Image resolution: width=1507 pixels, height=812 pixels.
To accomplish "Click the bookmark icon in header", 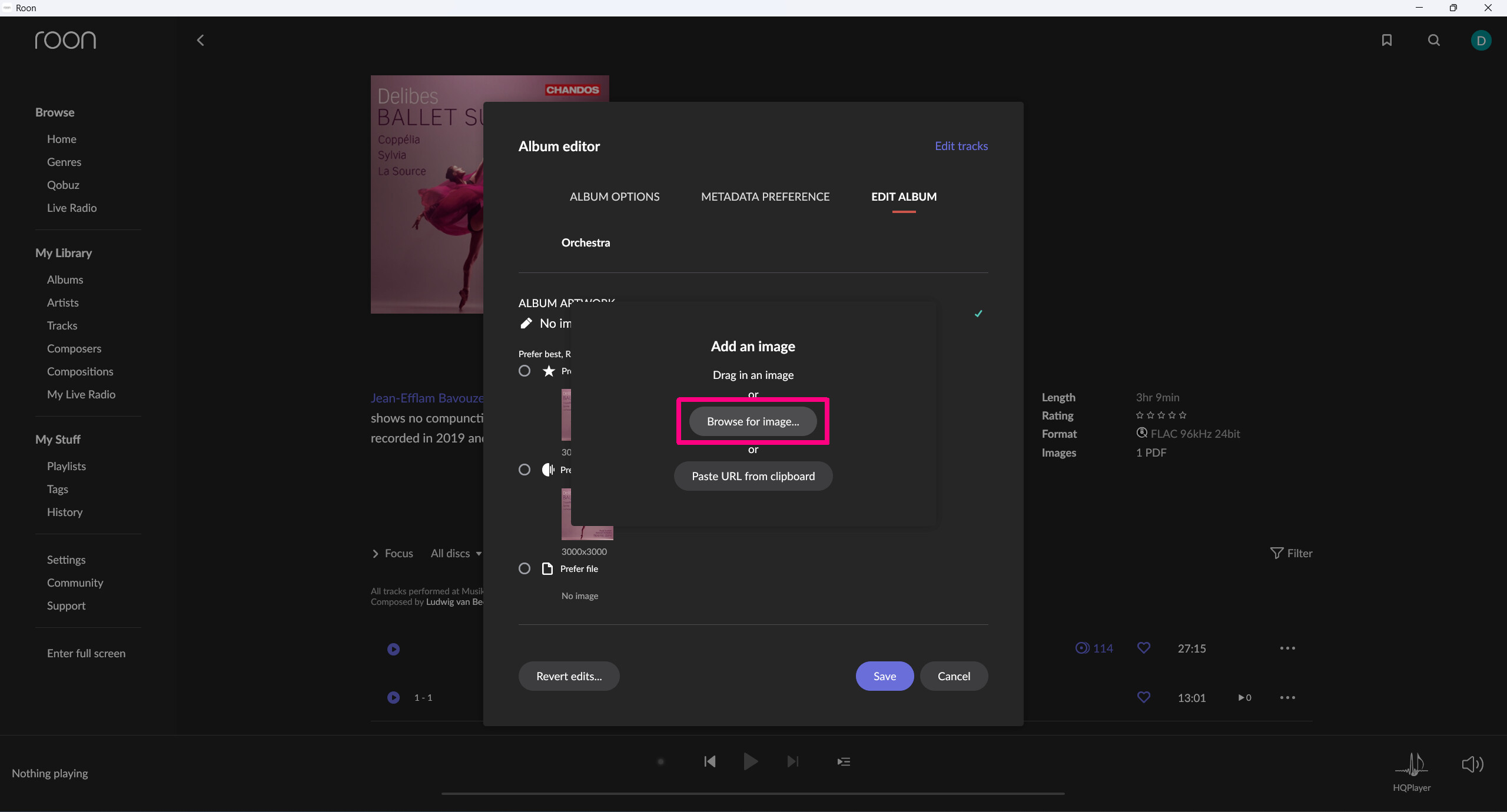I will pos(1387,40).
